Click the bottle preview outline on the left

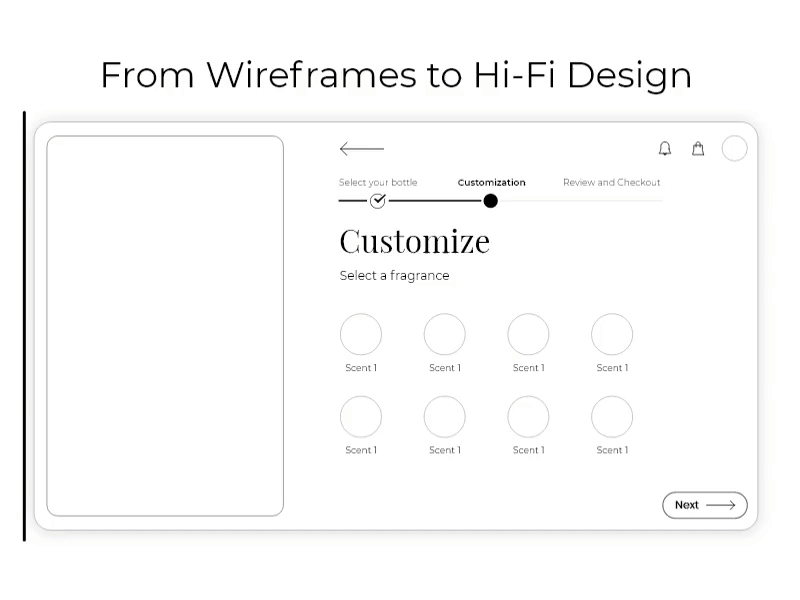coord(165,327)
